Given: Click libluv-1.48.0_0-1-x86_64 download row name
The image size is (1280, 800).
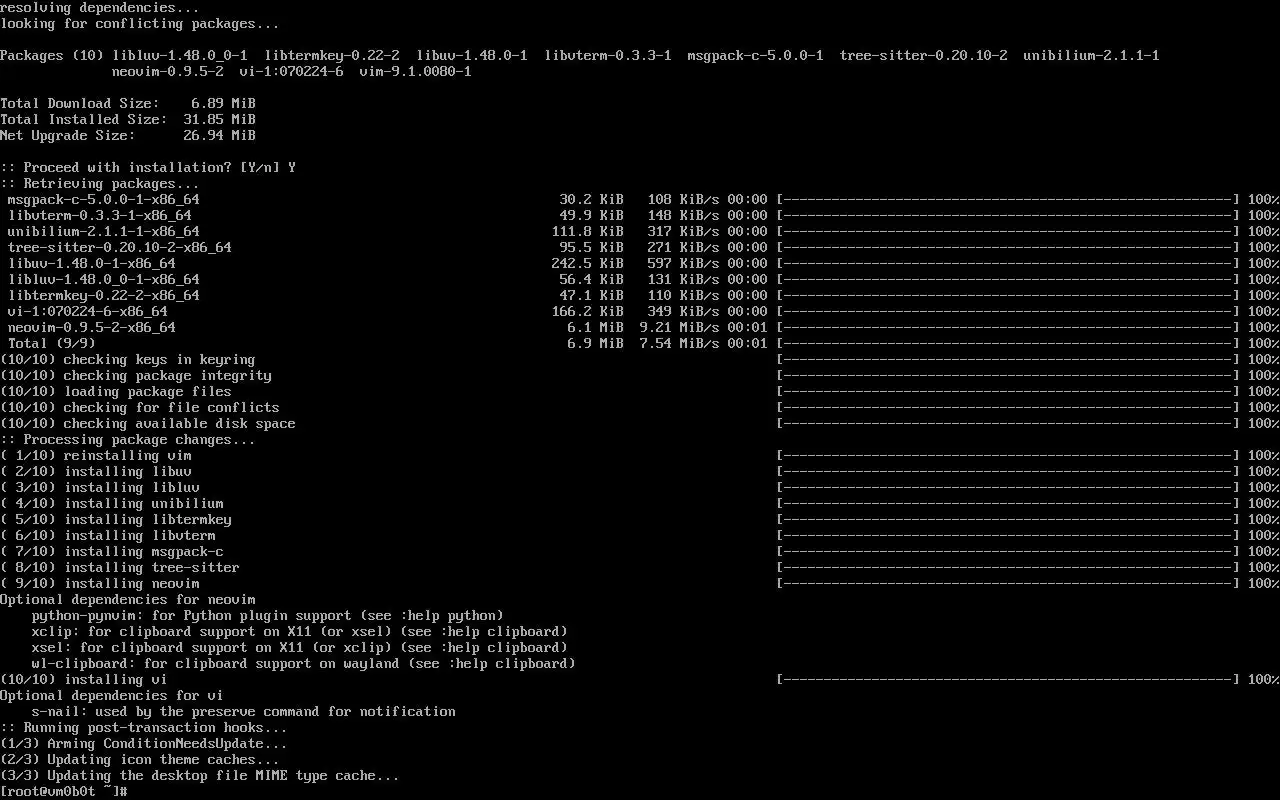Looking at the screenshot, I should [104, 279].
